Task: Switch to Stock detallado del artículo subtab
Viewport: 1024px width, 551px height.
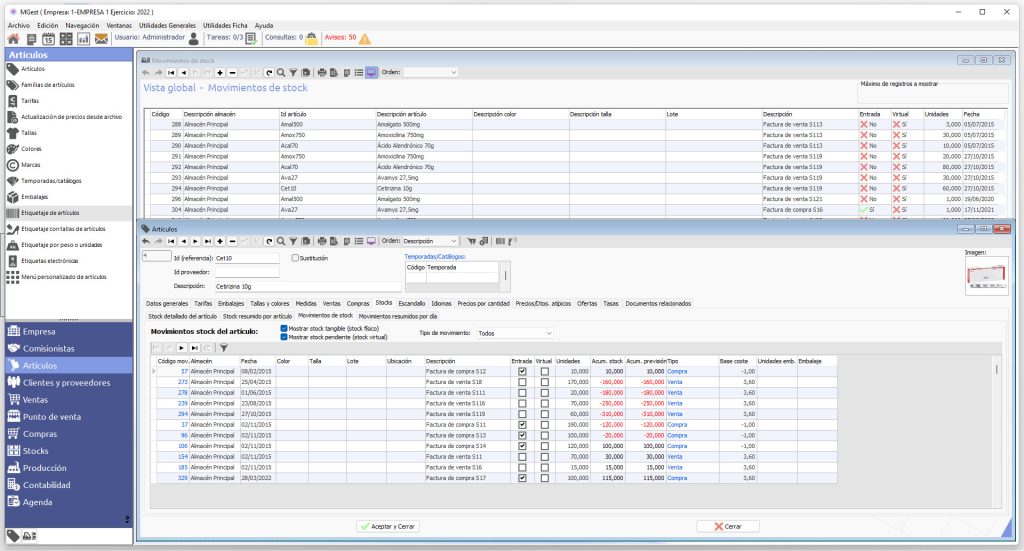Action: pyautogui.click(x=182, y=316)
